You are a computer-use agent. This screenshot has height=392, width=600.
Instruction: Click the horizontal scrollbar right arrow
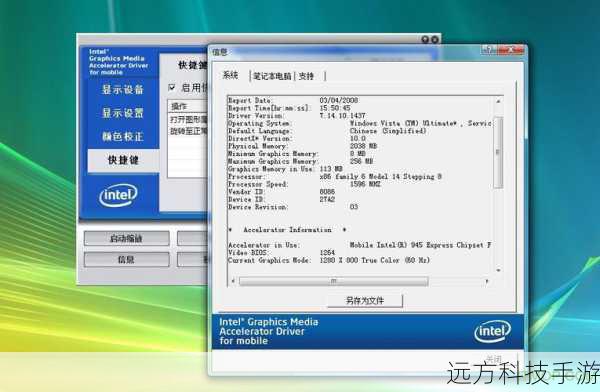pyautogui.click(x=487, y=281)
